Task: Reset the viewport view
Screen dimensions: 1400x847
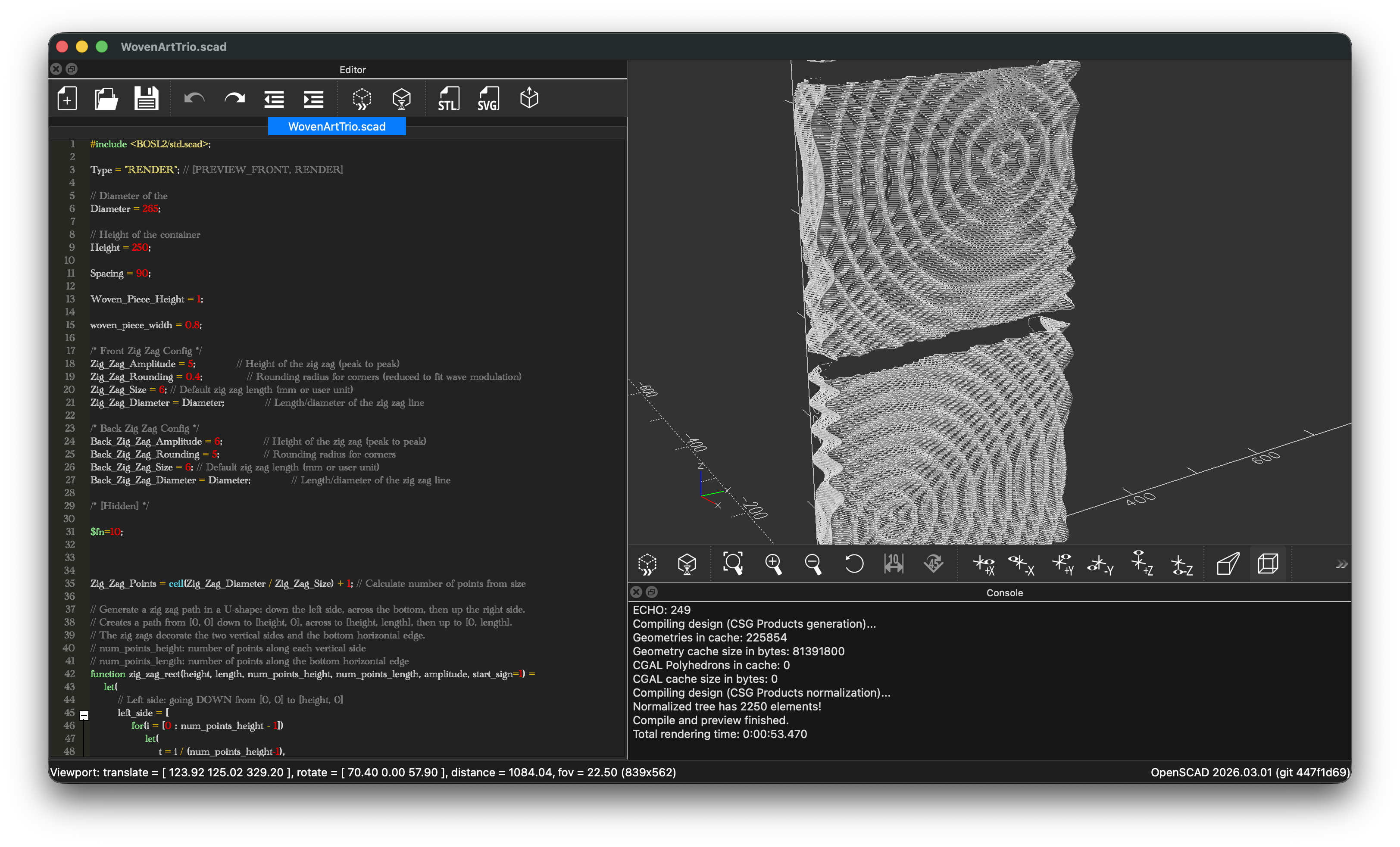Action: point(853,564)
